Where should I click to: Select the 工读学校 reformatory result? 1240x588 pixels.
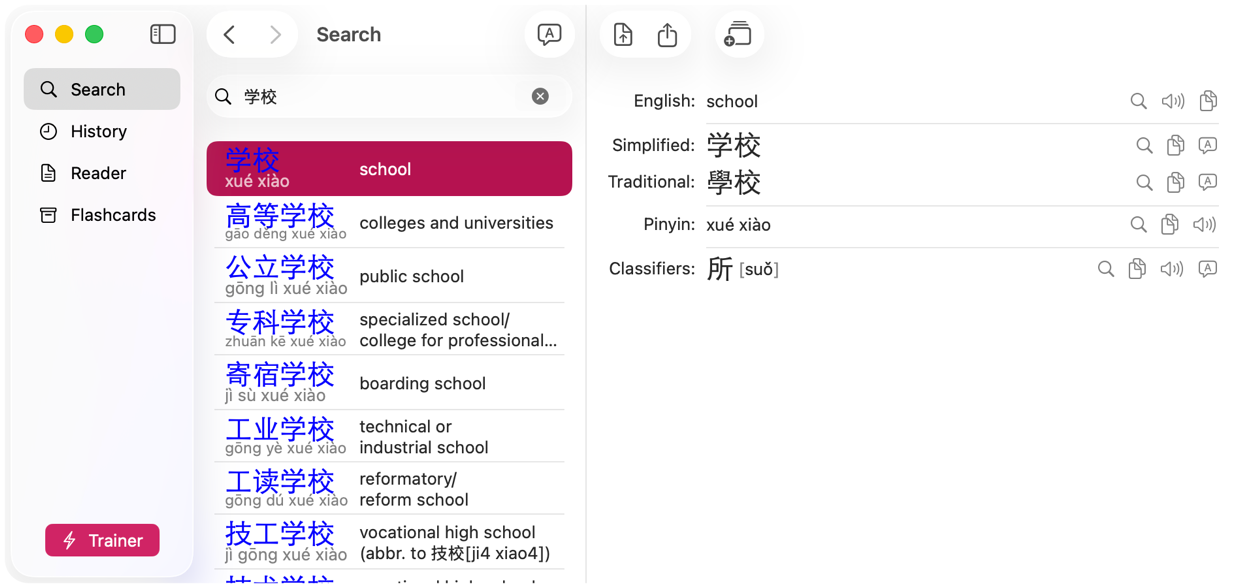389,489
